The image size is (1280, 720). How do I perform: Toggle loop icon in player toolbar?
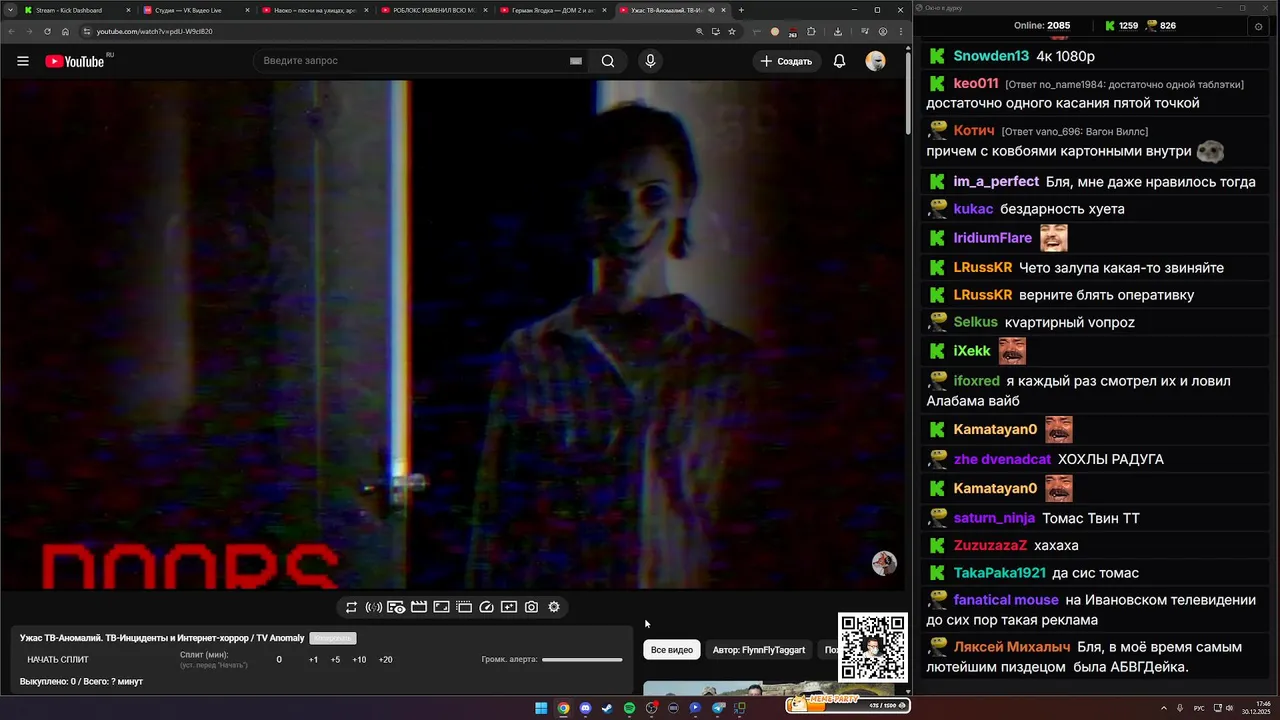(x=351, y=607)
